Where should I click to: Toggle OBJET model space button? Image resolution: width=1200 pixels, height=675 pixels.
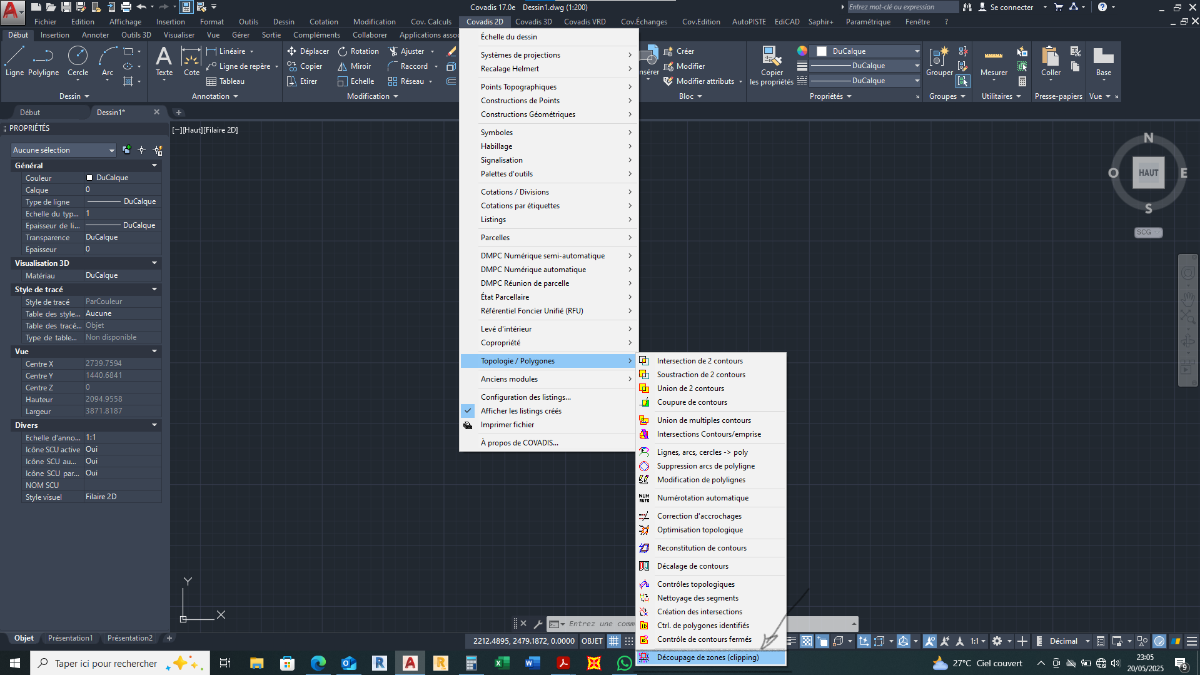coord(592,640)
